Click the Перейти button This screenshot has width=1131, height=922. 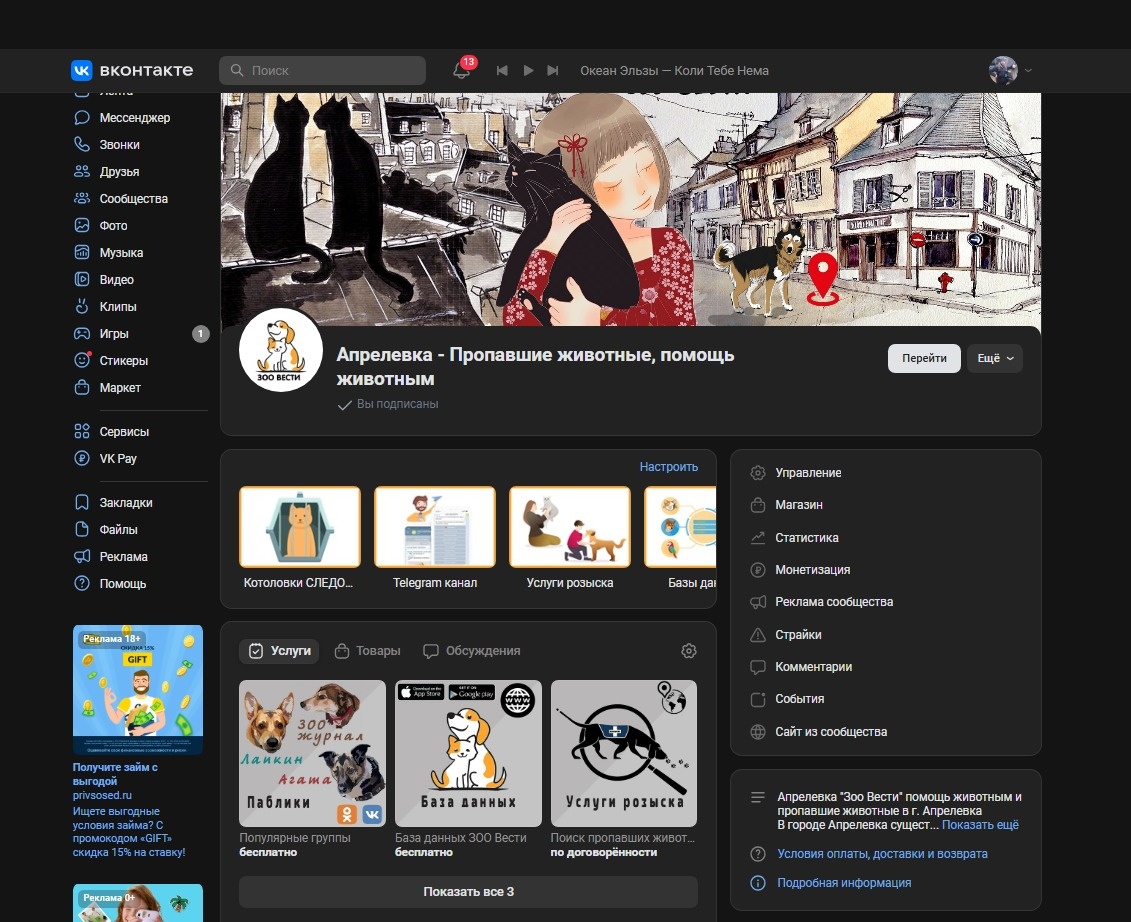[x=924, y=359]
